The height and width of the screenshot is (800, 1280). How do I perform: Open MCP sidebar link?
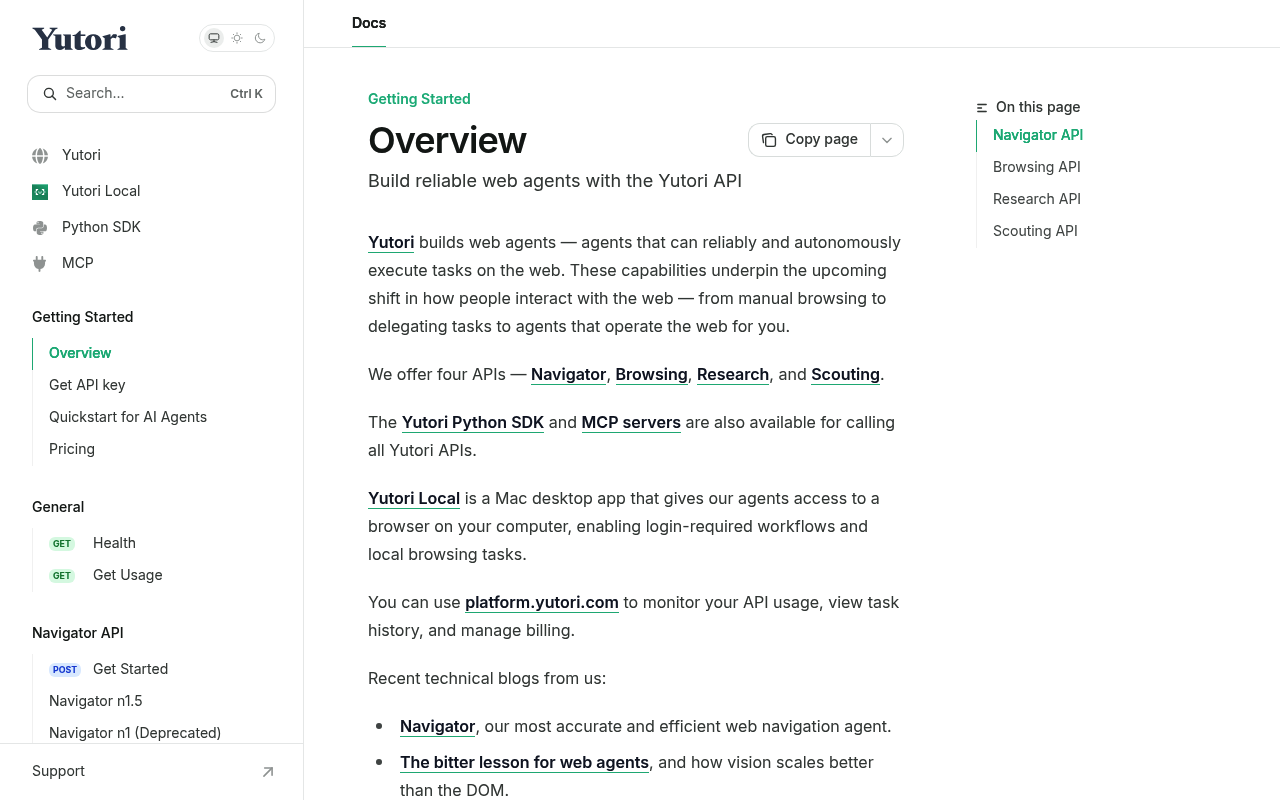tap(78, 263)
